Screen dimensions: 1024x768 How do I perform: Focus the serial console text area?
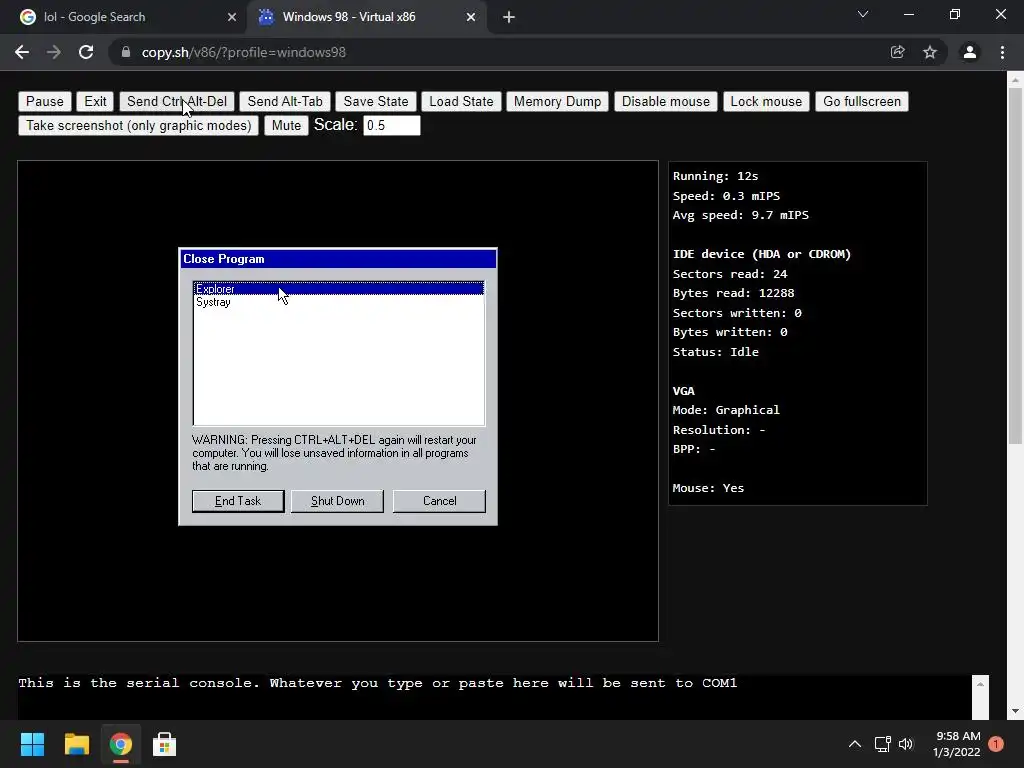pos(494,697)
